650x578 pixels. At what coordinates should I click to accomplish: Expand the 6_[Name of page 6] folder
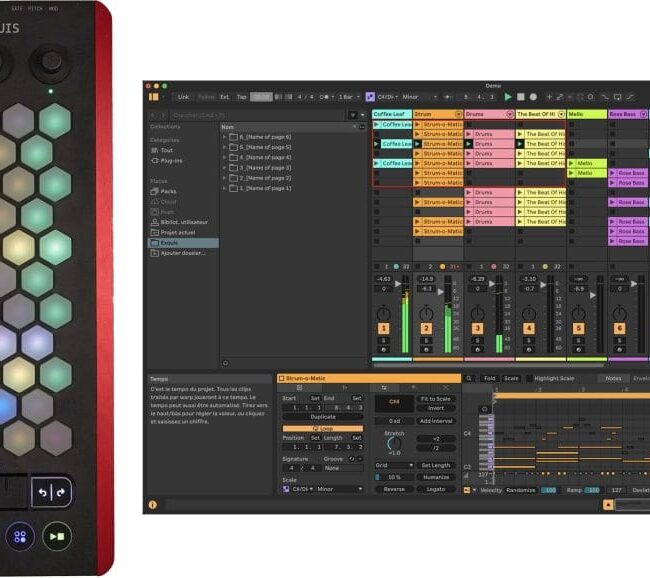pyautogui.click(x=224, y=137)
